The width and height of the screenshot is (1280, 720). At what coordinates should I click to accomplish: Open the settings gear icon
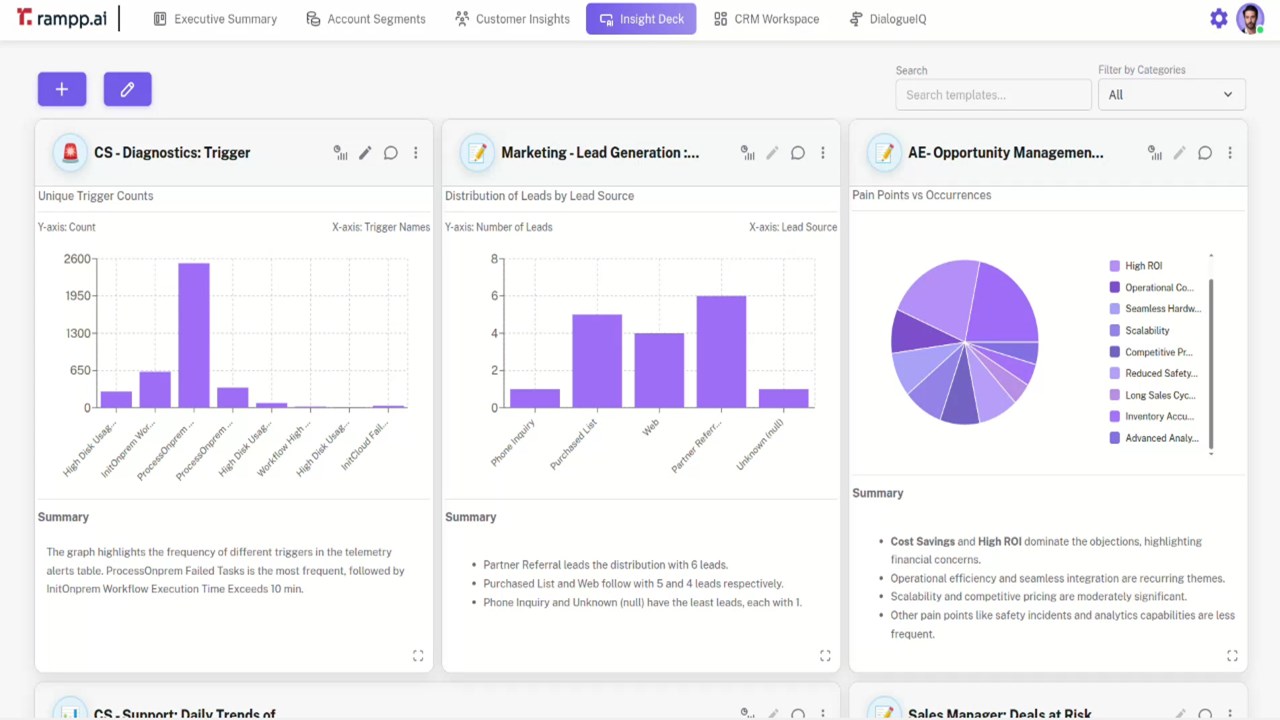click(x=1218, y=19)
